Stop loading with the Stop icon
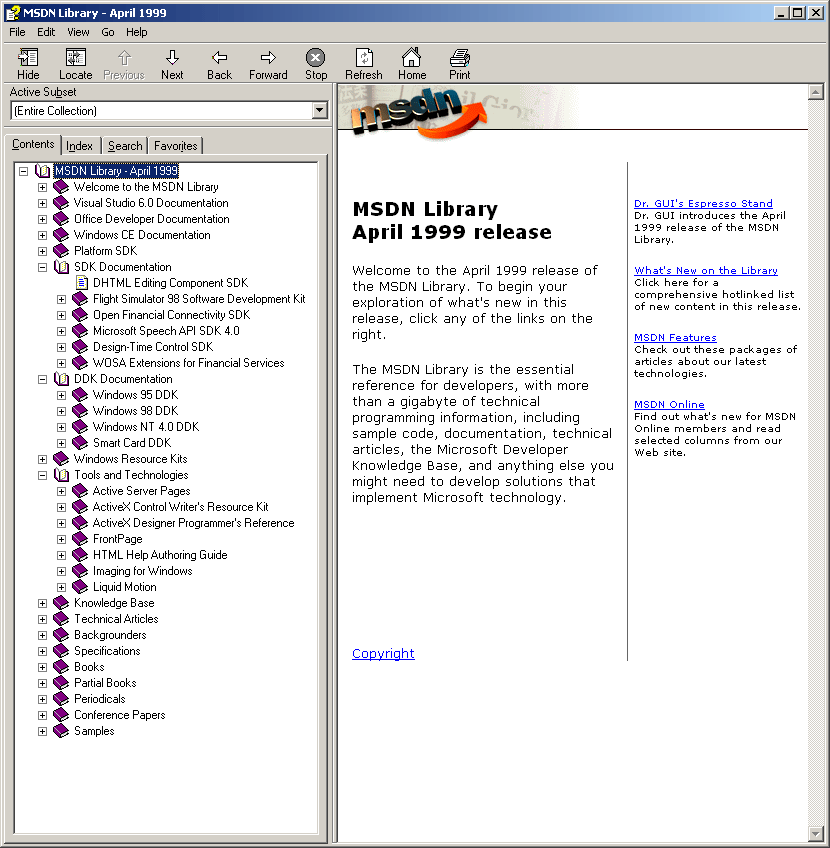Image resolution: width=830 pixels, height=848 pixels. pyautogui.click(x=316, y=57)
